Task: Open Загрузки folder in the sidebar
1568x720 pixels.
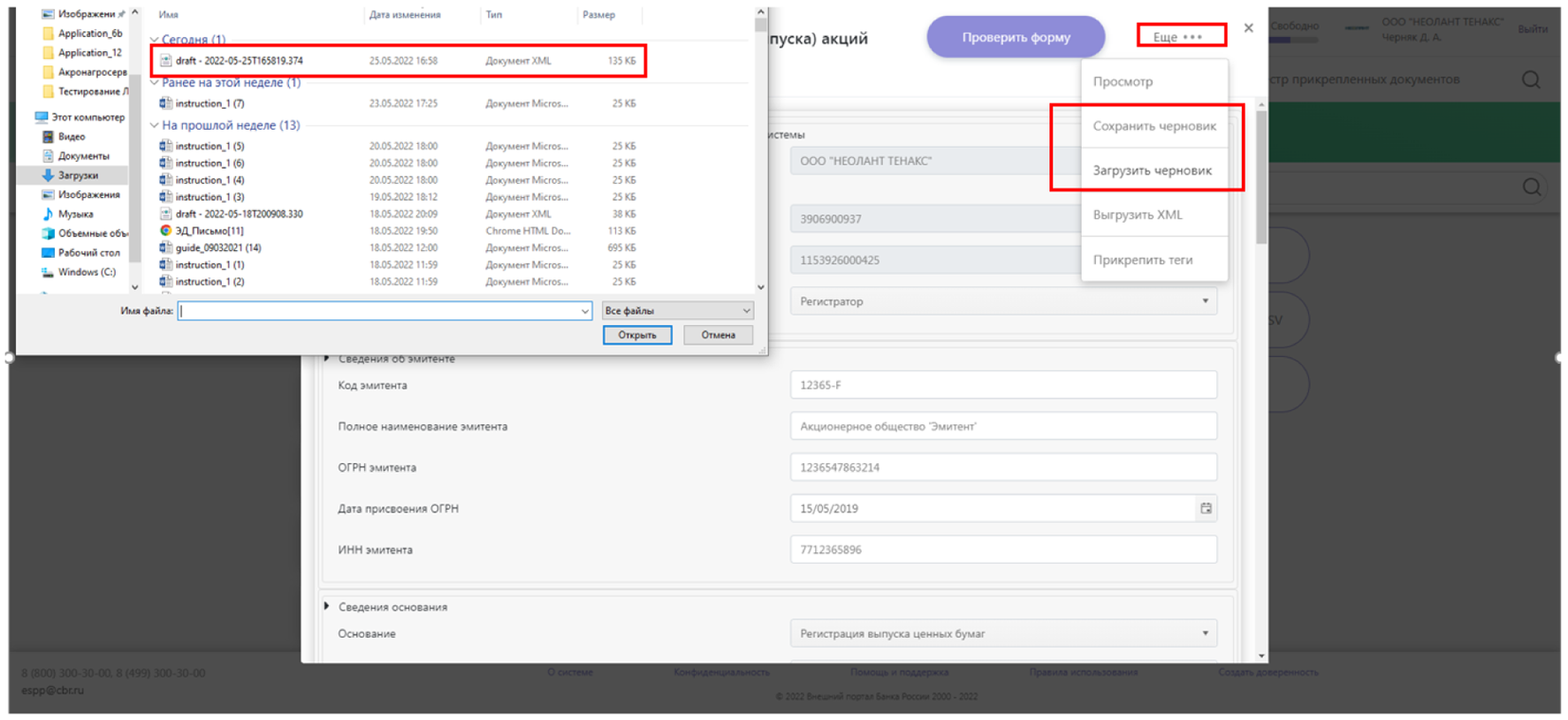Action: (78, 175)
